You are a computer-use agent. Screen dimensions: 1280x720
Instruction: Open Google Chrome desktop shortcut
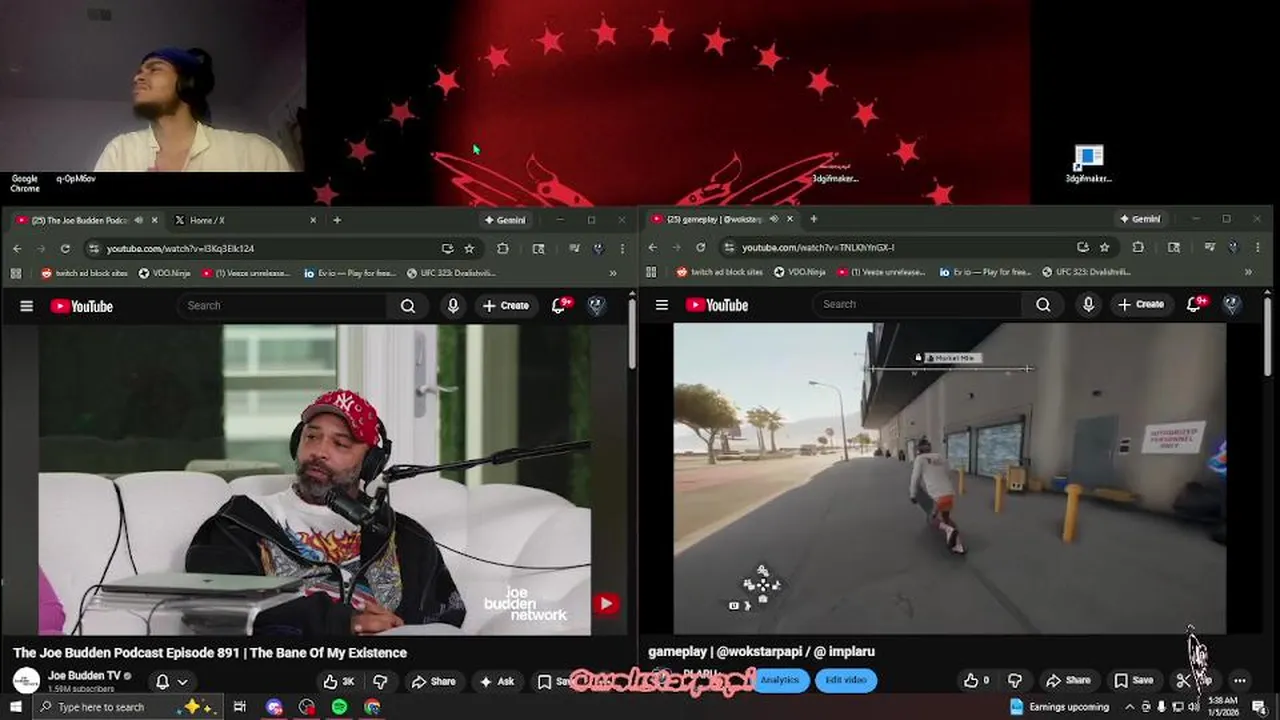pyautogui.click(x=24, y=182)
